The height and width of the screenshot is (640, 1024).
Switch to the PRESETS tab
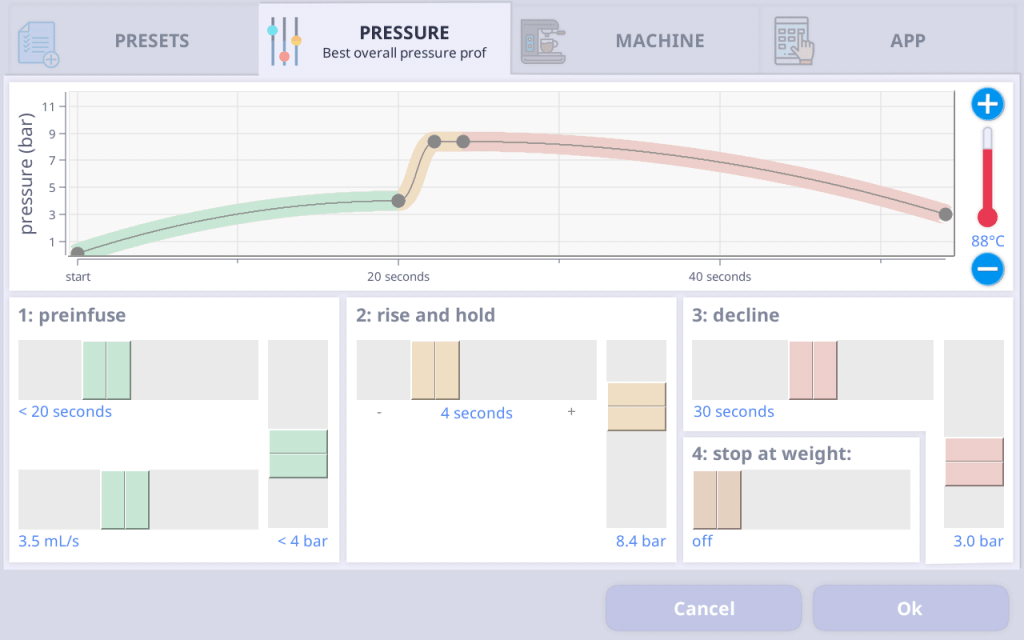151,41
